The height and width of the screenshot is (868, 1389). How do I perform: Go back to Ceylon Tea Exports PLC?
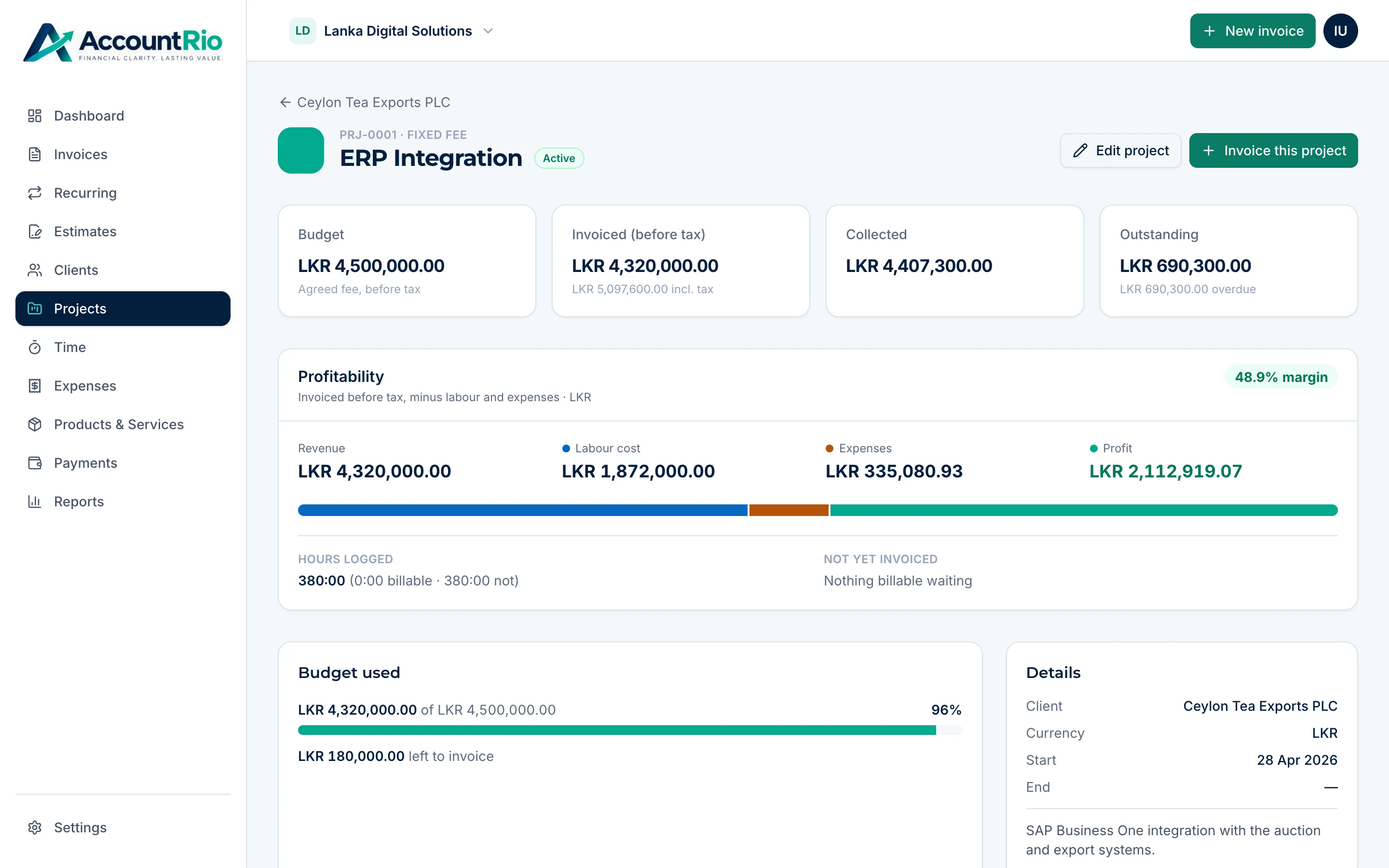pyautogui.click(x=365, y=102)
